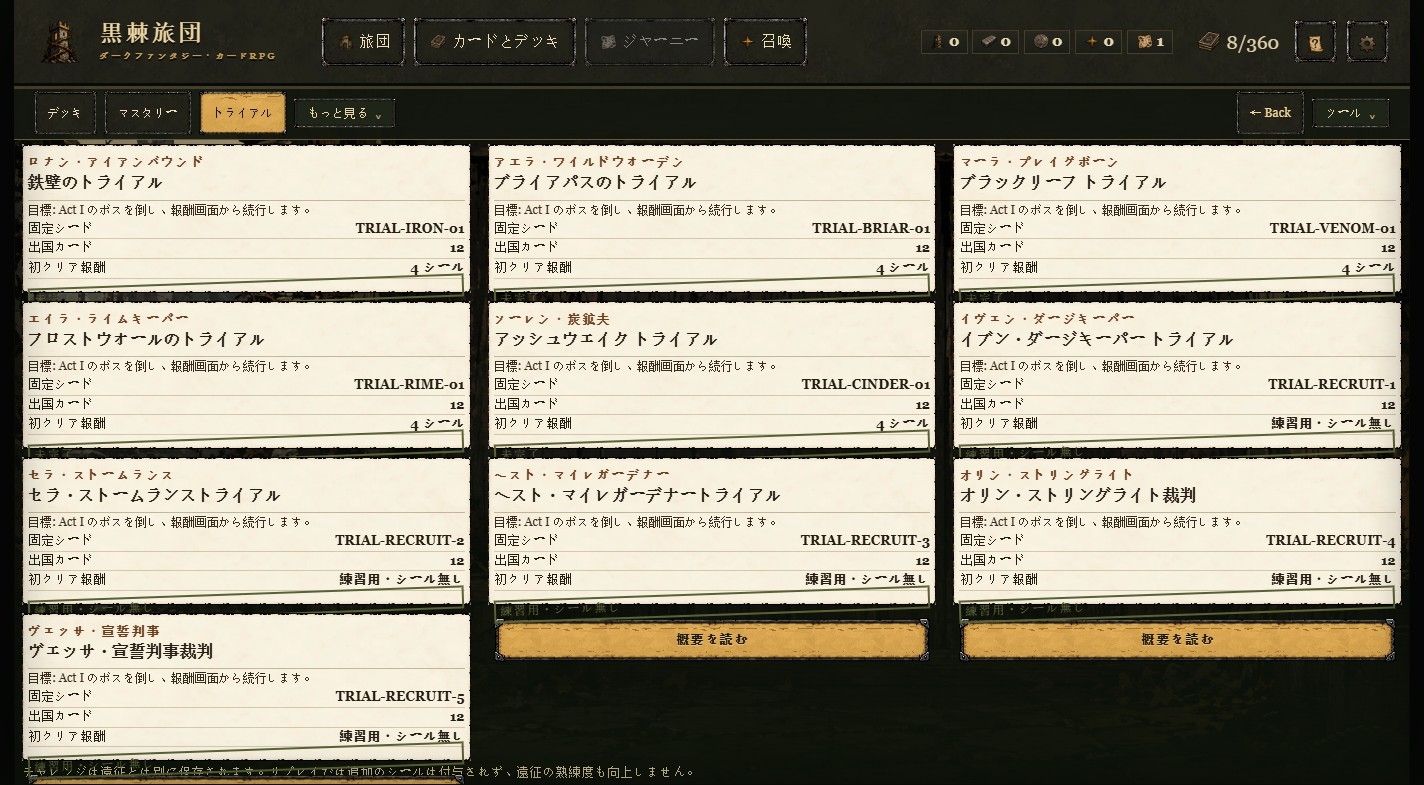Click seed value TRIAL-IRON-01
Screen dimensions: 1424x785
click(x=410, y=228)
